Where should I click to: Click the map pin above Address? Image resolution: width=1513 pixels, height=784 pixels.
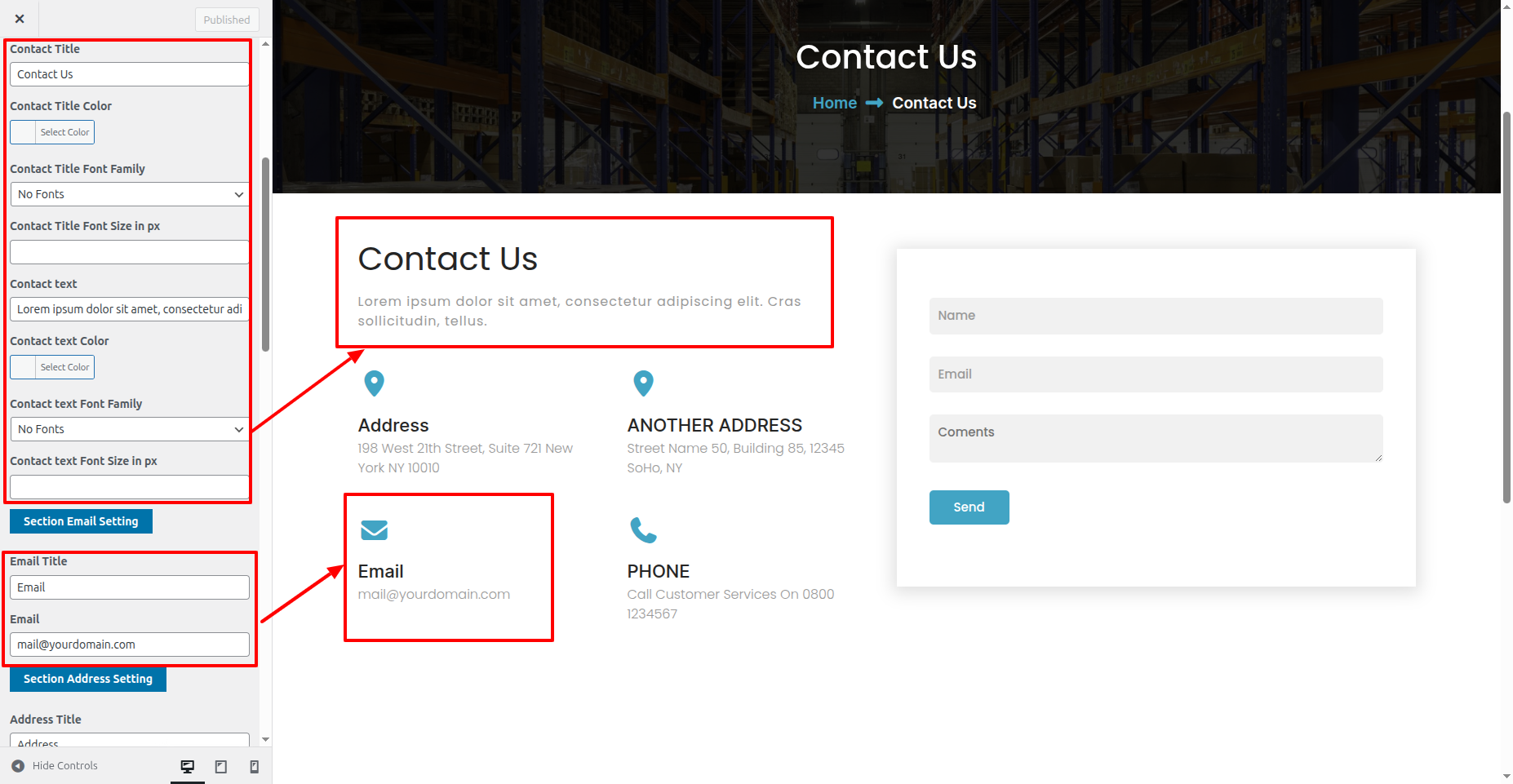(x=374, y=383)
